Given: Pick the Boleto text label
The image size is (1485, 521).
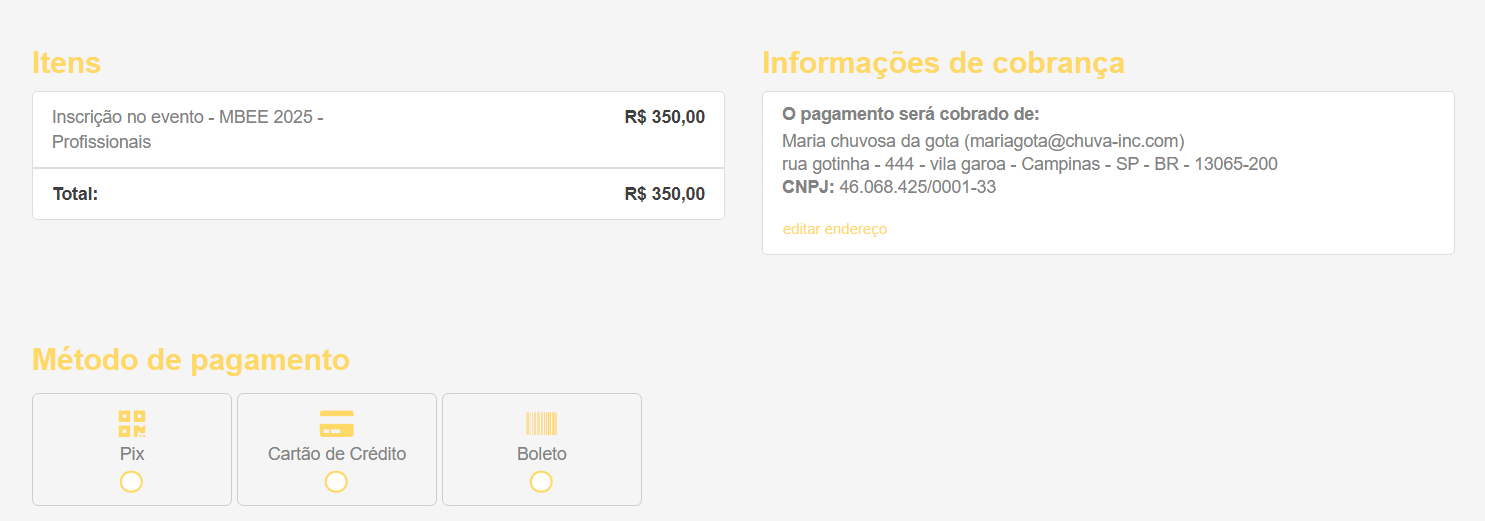Looking at the screenshot, I should click(542, 454).
